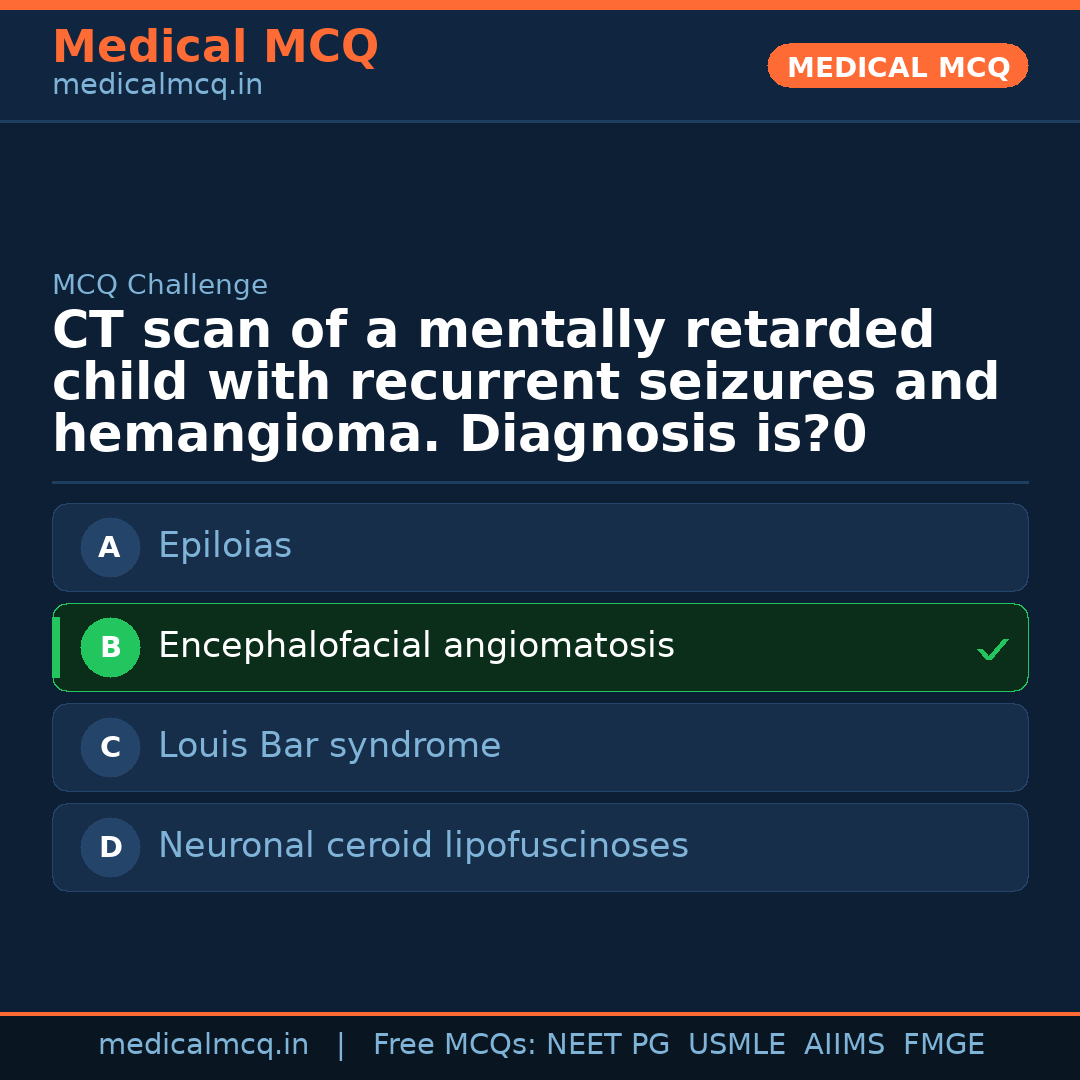Open medicalmcq.in link under header title
Screen dimensions: 1080x1080
(157, 86)
